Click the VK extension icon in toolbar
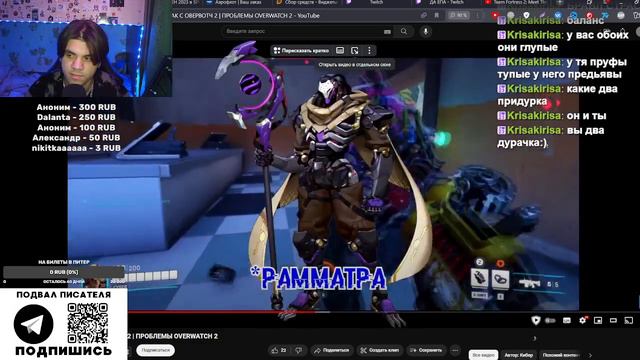 pyautogui.click(x=558, y=15)
